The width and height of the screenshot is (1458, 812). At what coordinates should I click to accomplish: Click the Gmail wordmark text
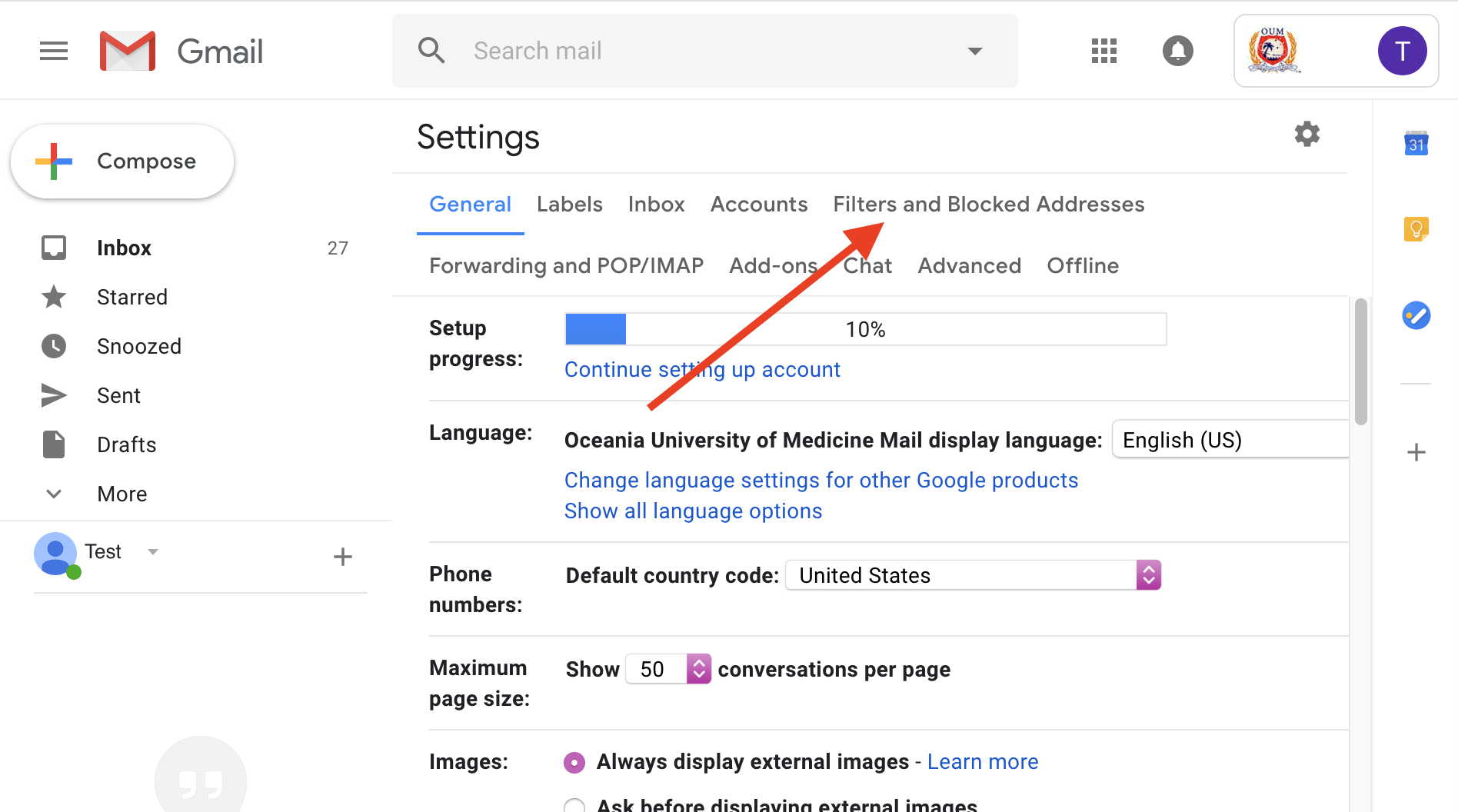220,51
